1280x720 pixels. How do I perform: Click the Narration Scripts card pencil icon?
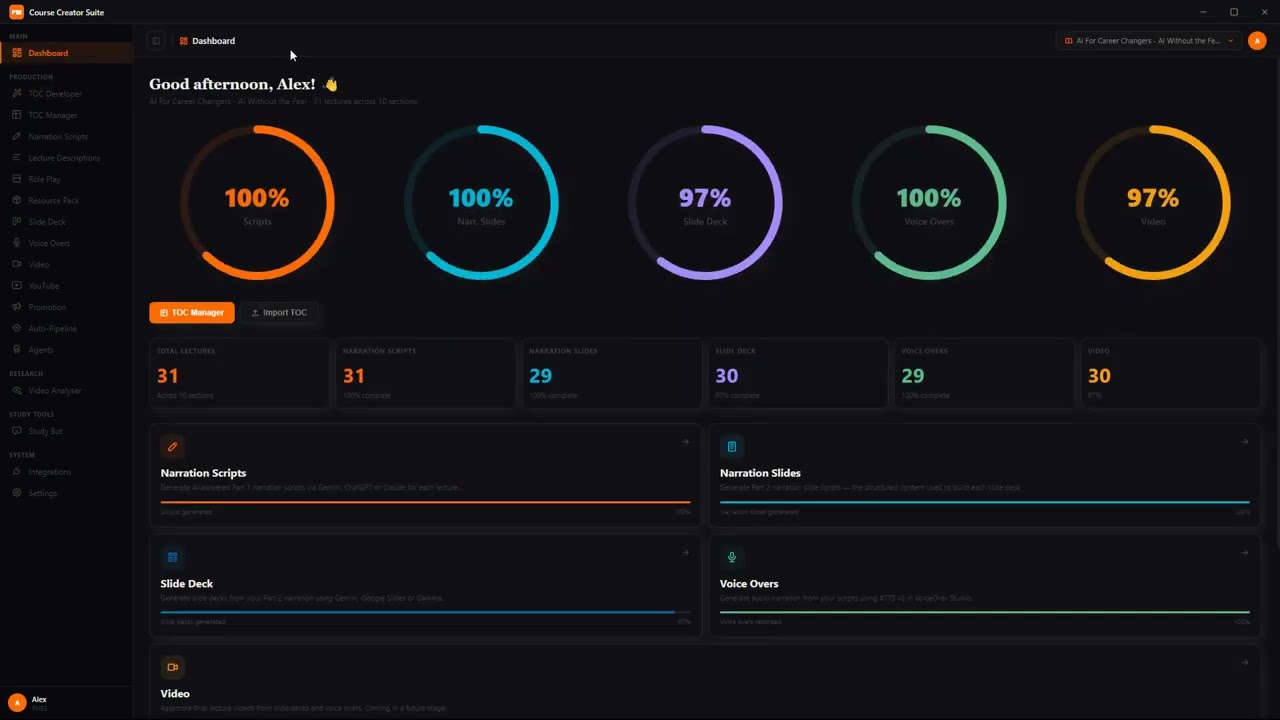(172, 447)
